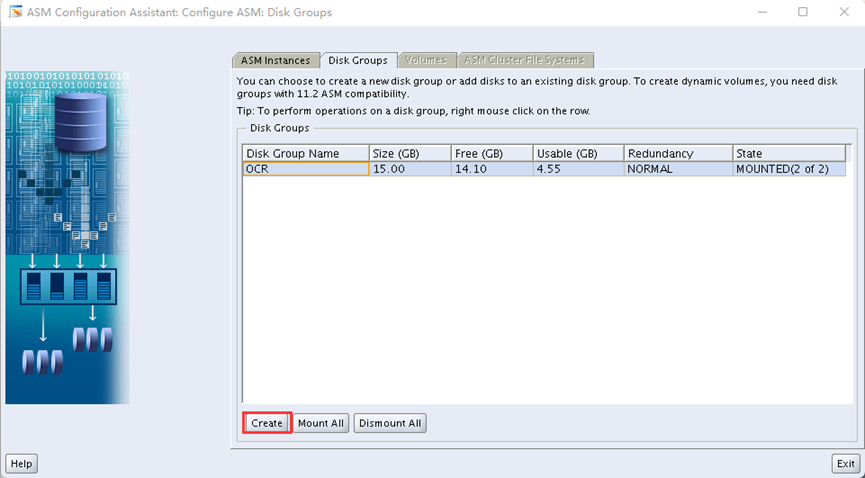The height and width of the screenshot is (478, 865).
Task: Click the MOUNTED(2 of 2) state cell
Action: coord(789,169)
